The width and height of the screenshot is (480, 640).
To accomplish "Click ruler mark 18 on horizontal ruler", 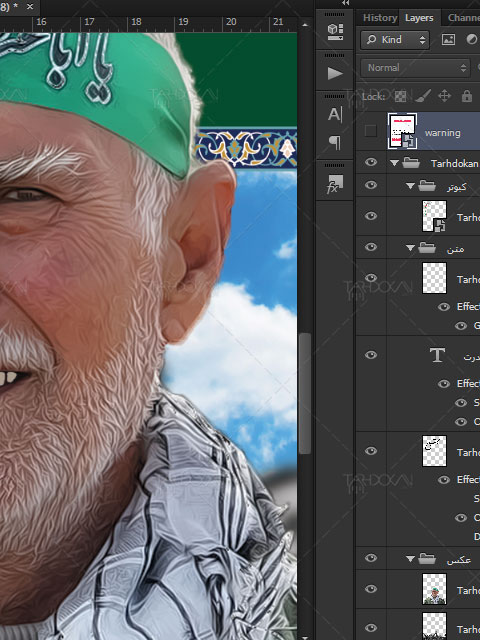I will click(x=136, y=22).
